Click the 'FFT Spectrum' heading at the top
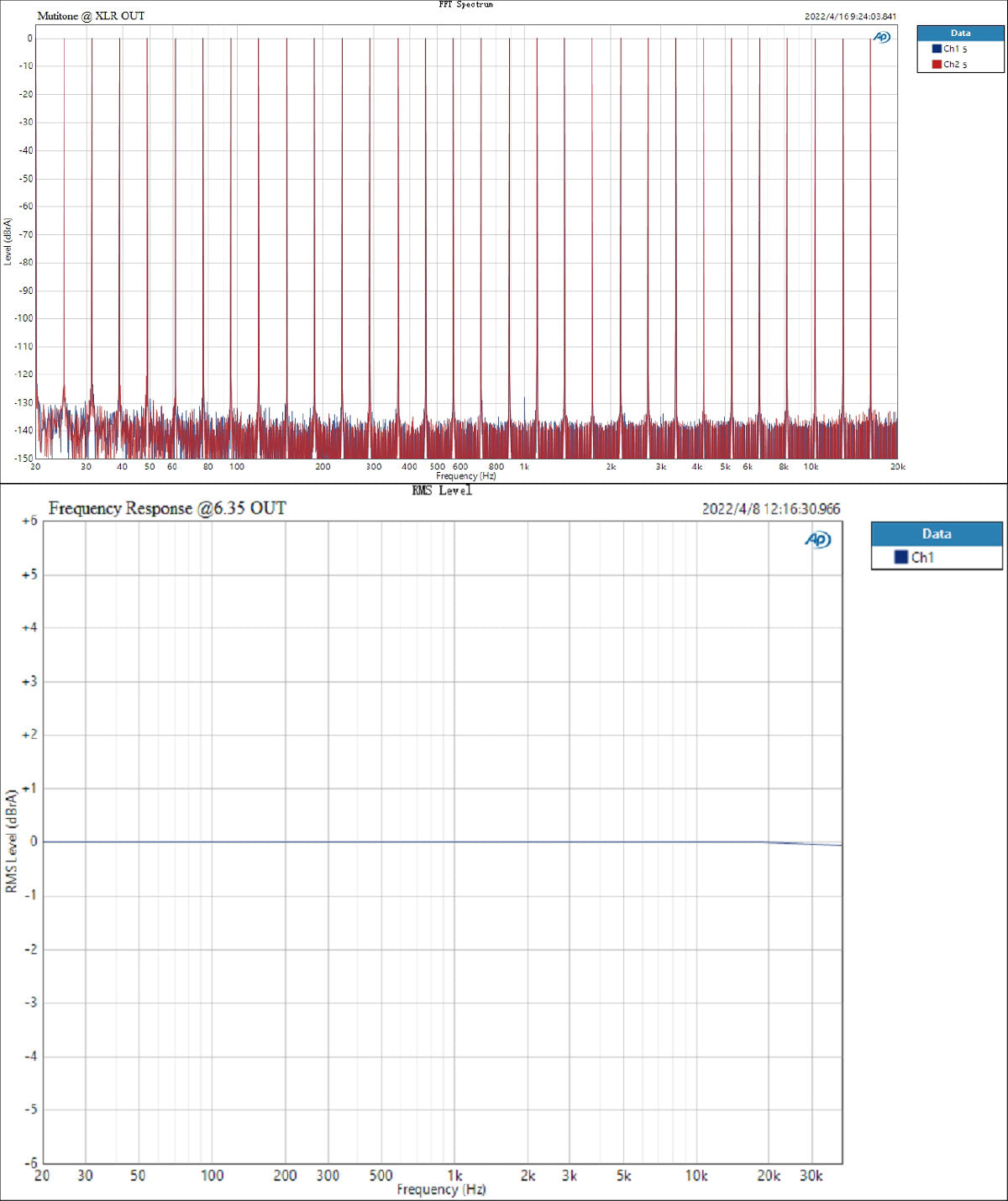Screen dimensions: 1008x1201 click(465, 5)
